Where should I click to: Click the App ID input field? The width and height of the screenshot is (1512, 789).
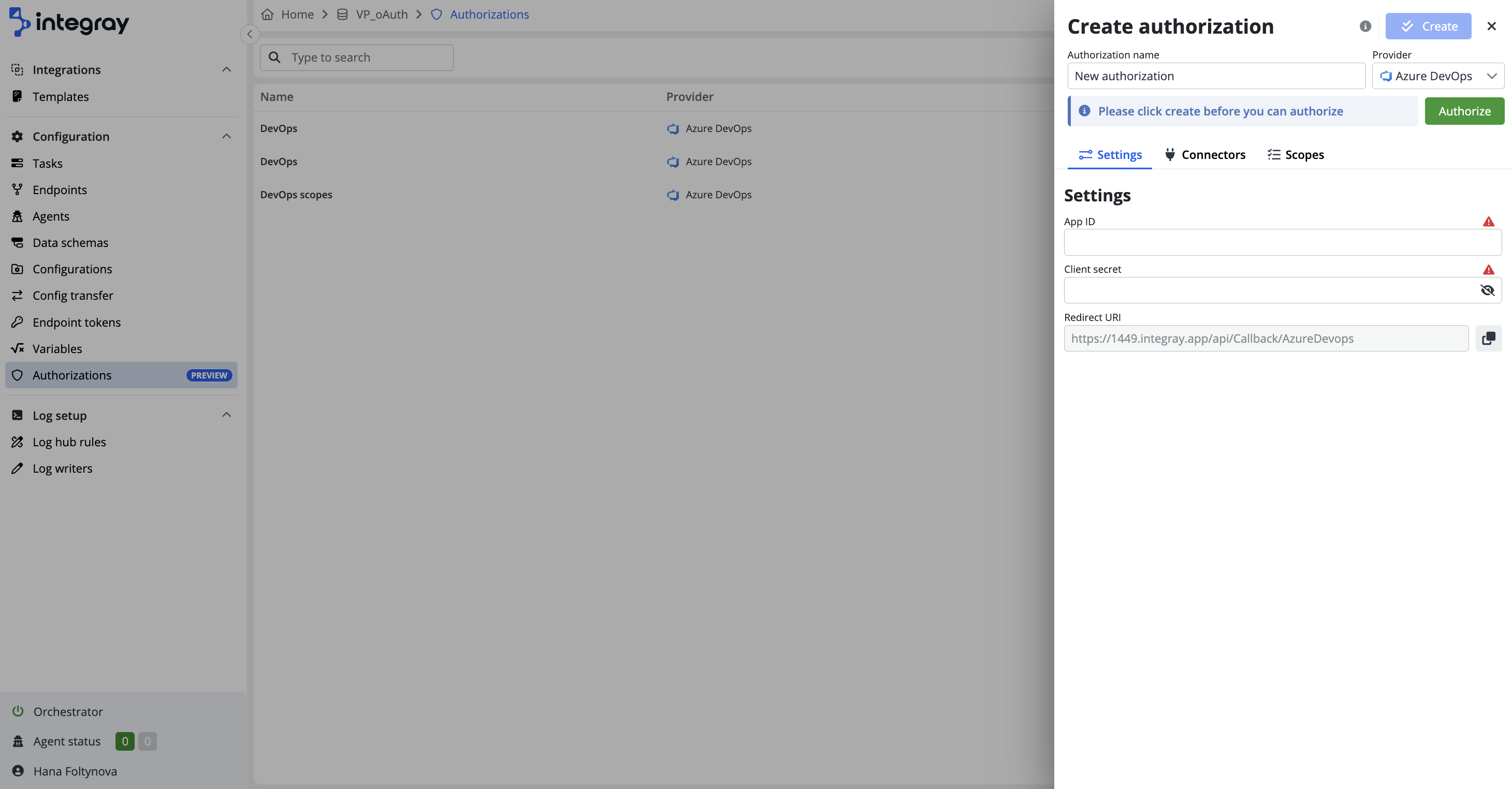point(1282,242)
